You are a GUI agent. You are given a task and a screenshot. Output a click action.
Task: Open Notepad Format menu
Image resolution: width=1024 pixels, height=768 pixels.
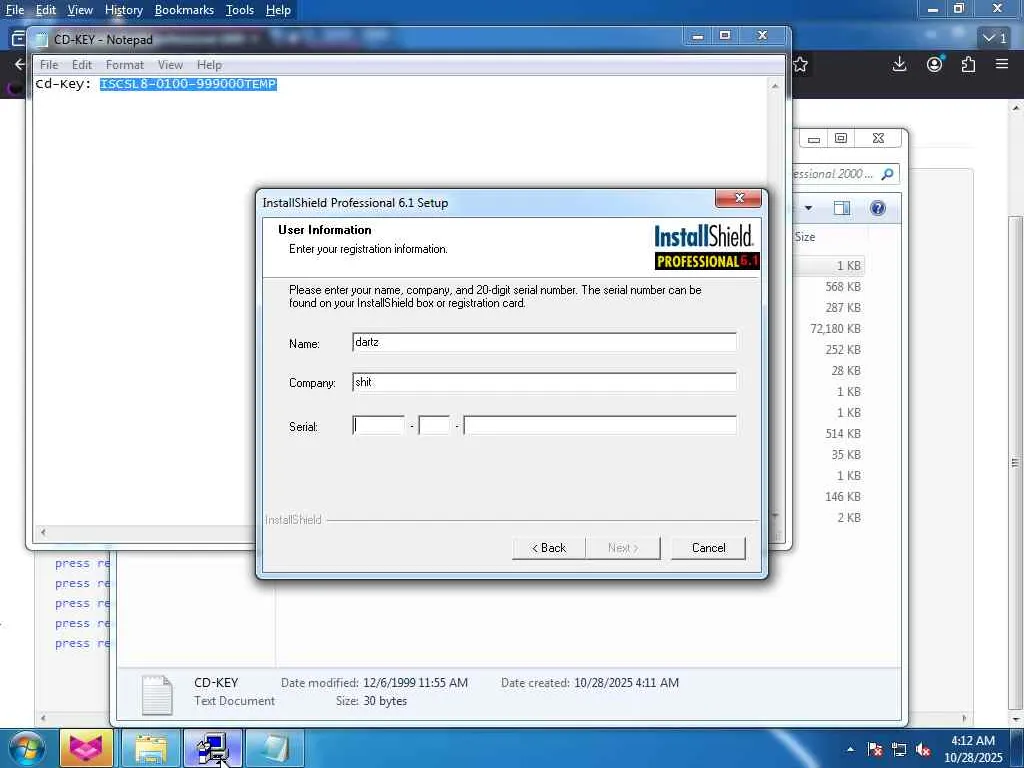click(125, 65)
